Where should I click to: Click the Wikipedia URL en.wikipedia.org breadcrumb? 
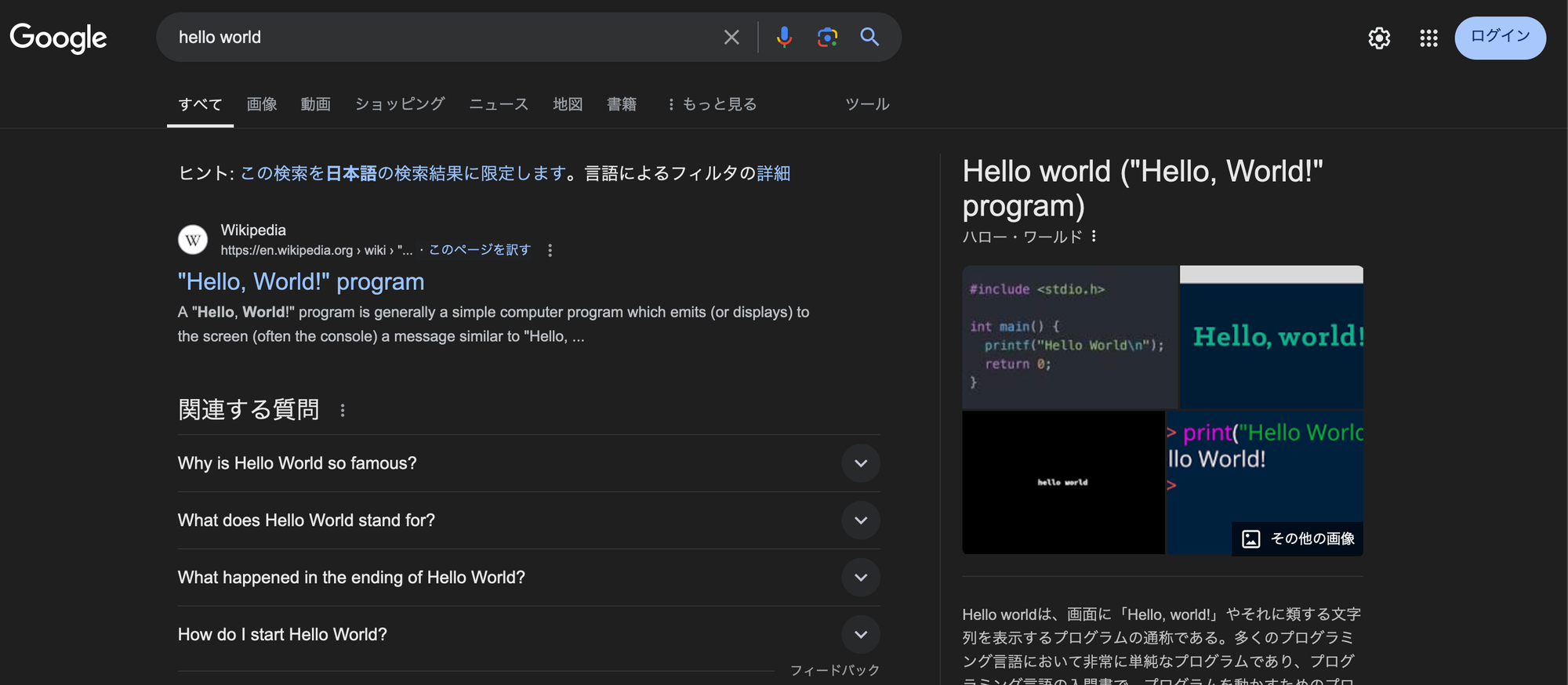[x=317, y=250]
